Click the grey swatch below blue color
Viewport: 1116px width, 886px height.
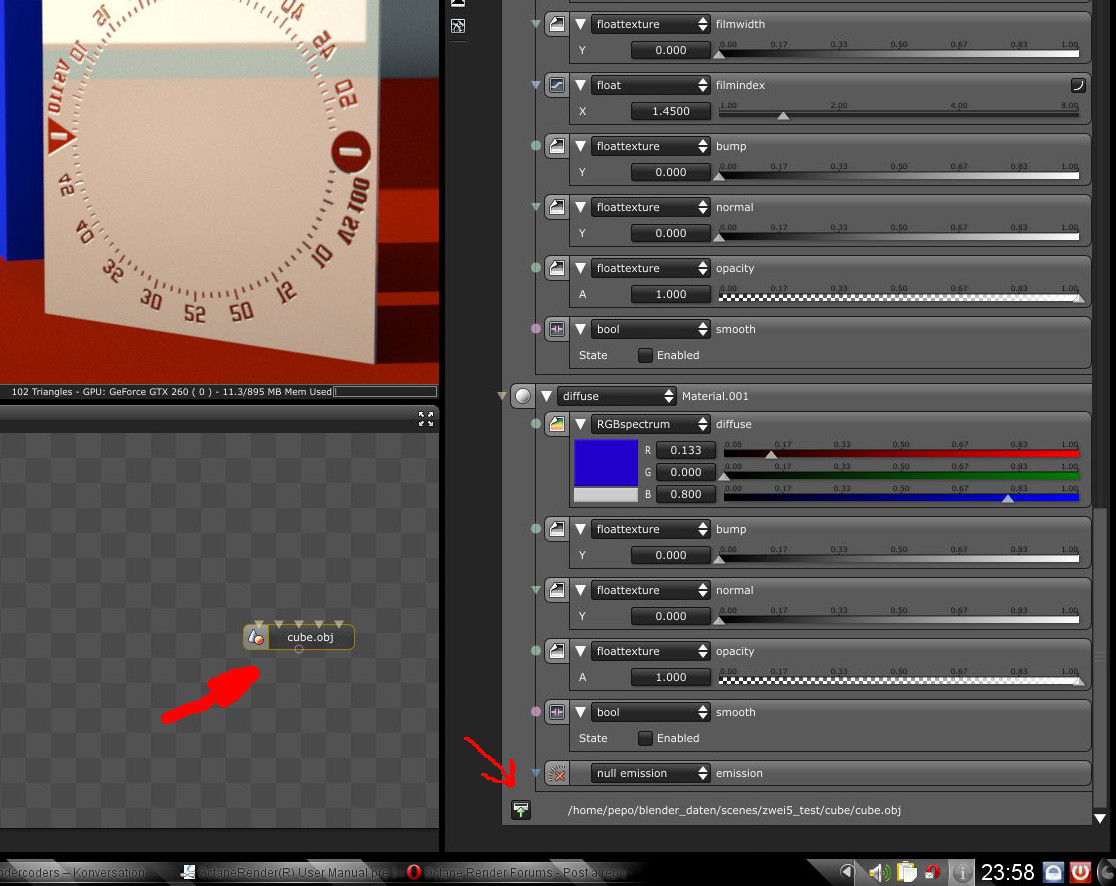coord(606,495)
